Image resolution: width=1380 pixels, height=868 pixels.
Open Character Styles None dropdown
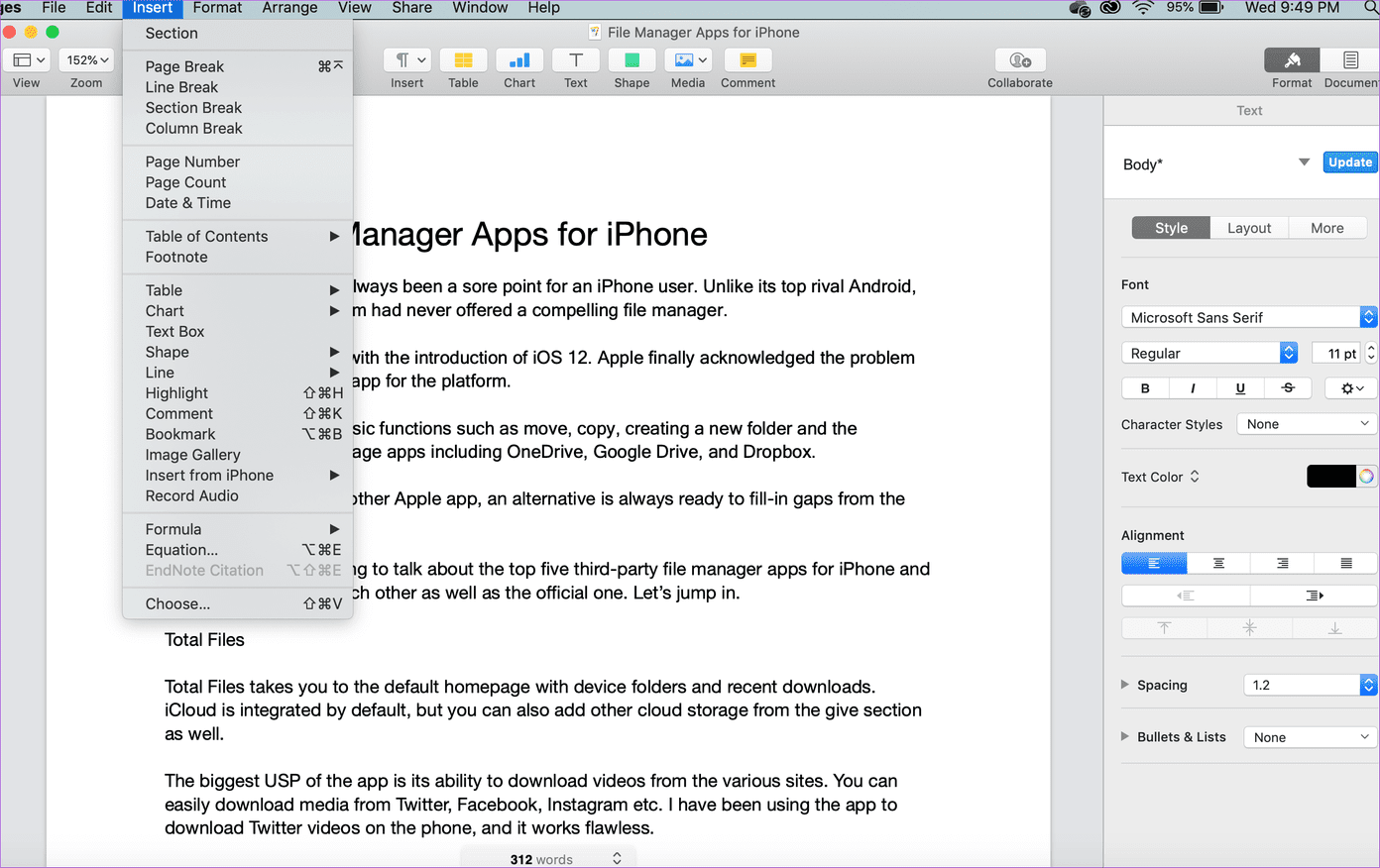pyautogui.click(x=1307, y=424)
